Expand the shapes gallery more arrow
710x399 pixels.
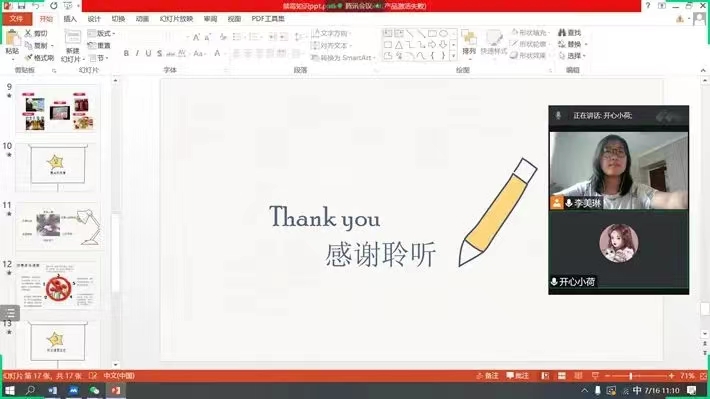tap(453, 56)
